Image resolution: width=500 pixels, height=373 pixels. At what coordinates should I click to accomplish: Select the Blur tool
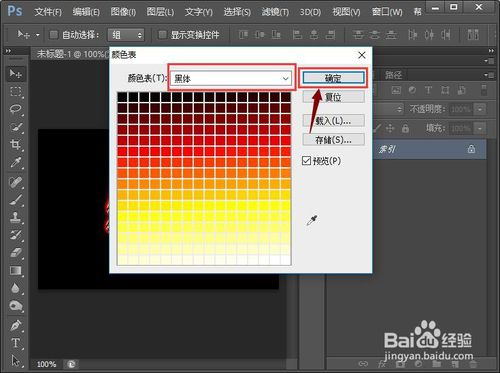tap(15, 288)
